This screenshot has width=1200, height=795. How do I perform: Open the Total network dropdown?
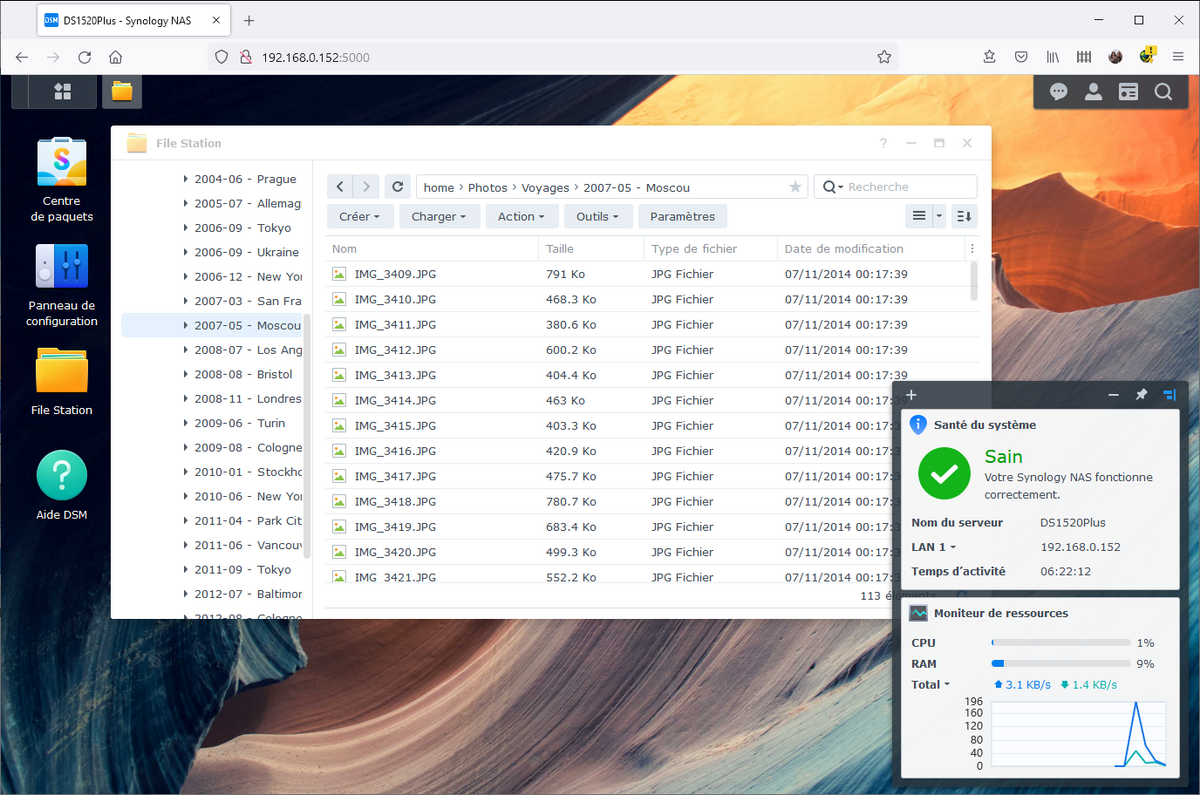tap(931, 685)
